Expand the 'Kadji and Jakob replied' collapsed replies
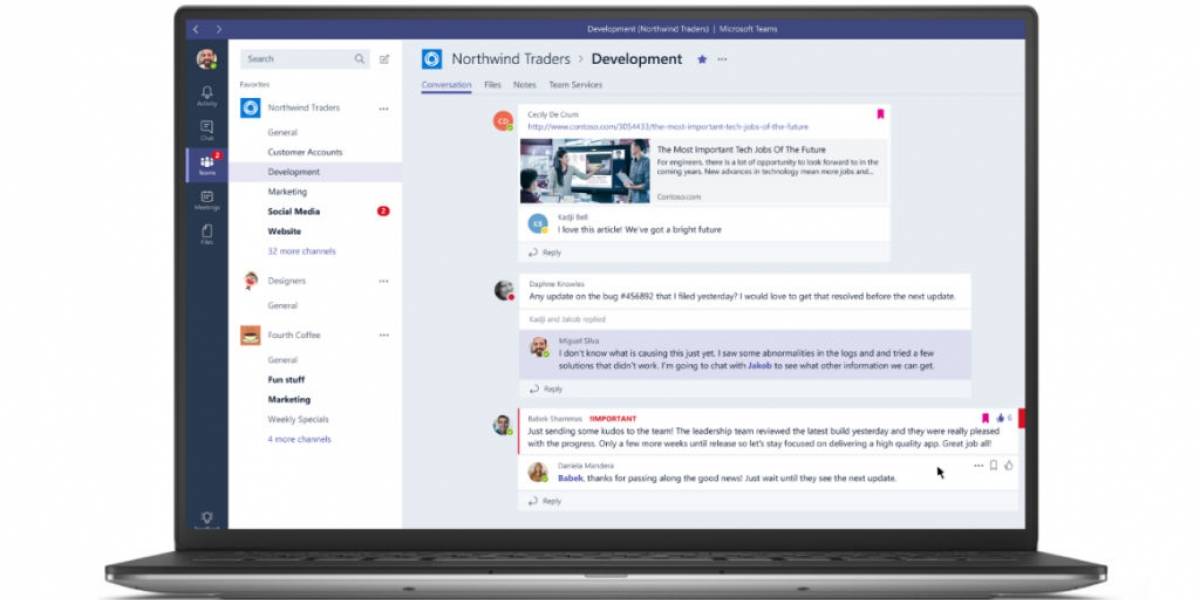This screenshot has width=1200, height=600. [568, 320]
